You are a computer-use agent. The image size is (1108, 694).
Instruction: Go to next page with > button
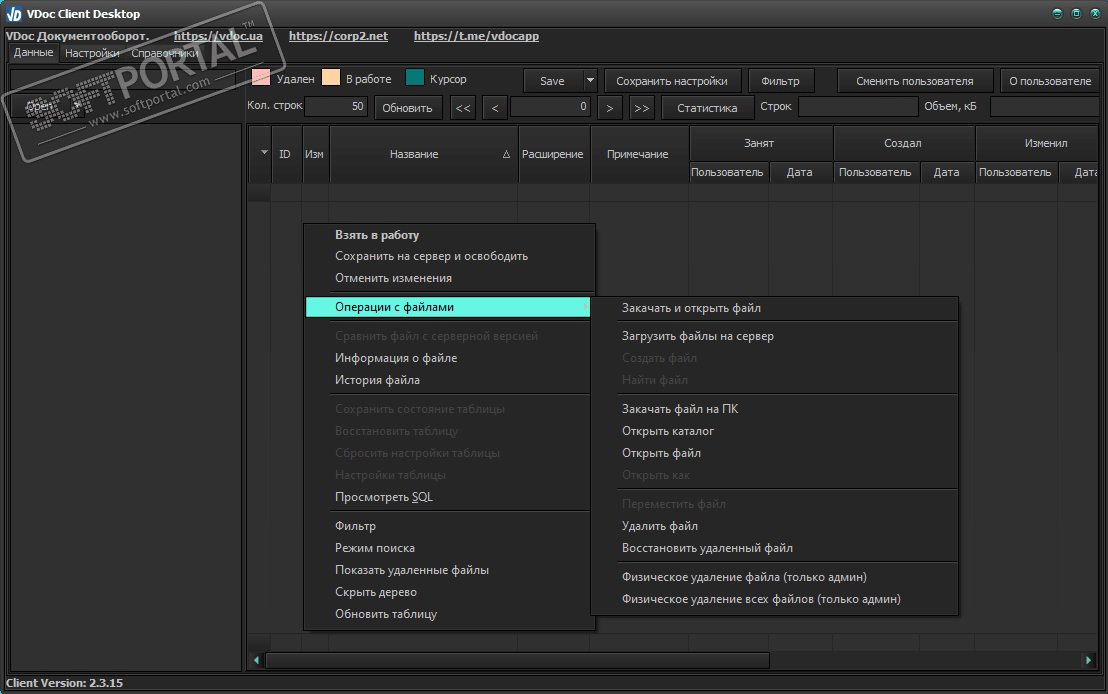(x=611, y=108)
